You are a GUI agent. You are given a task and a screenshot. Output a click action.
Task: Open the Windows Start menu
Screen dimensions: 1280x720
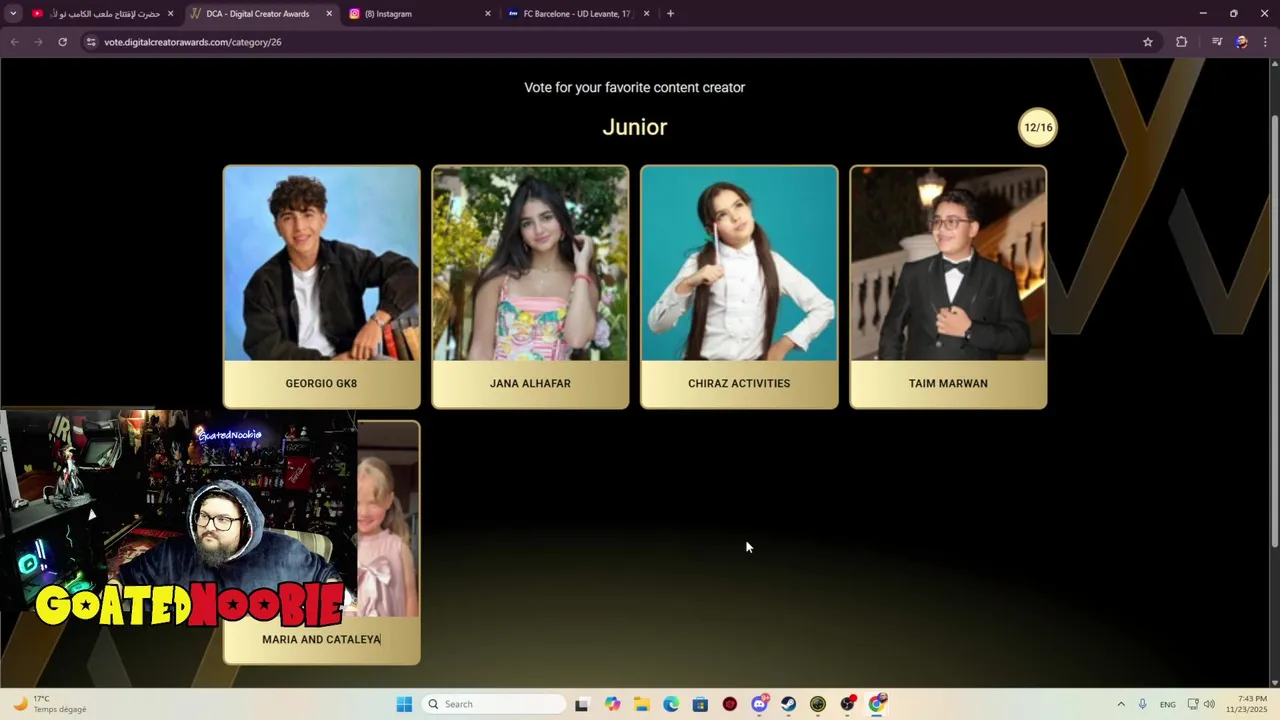404,704
